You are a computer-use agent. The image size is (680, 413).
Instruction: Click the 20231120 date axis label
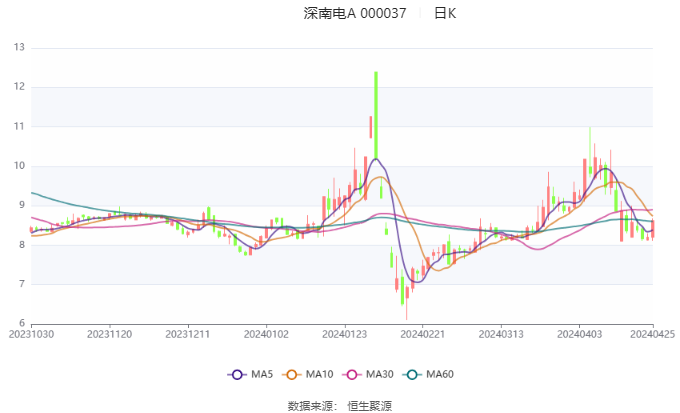(109, 334)
